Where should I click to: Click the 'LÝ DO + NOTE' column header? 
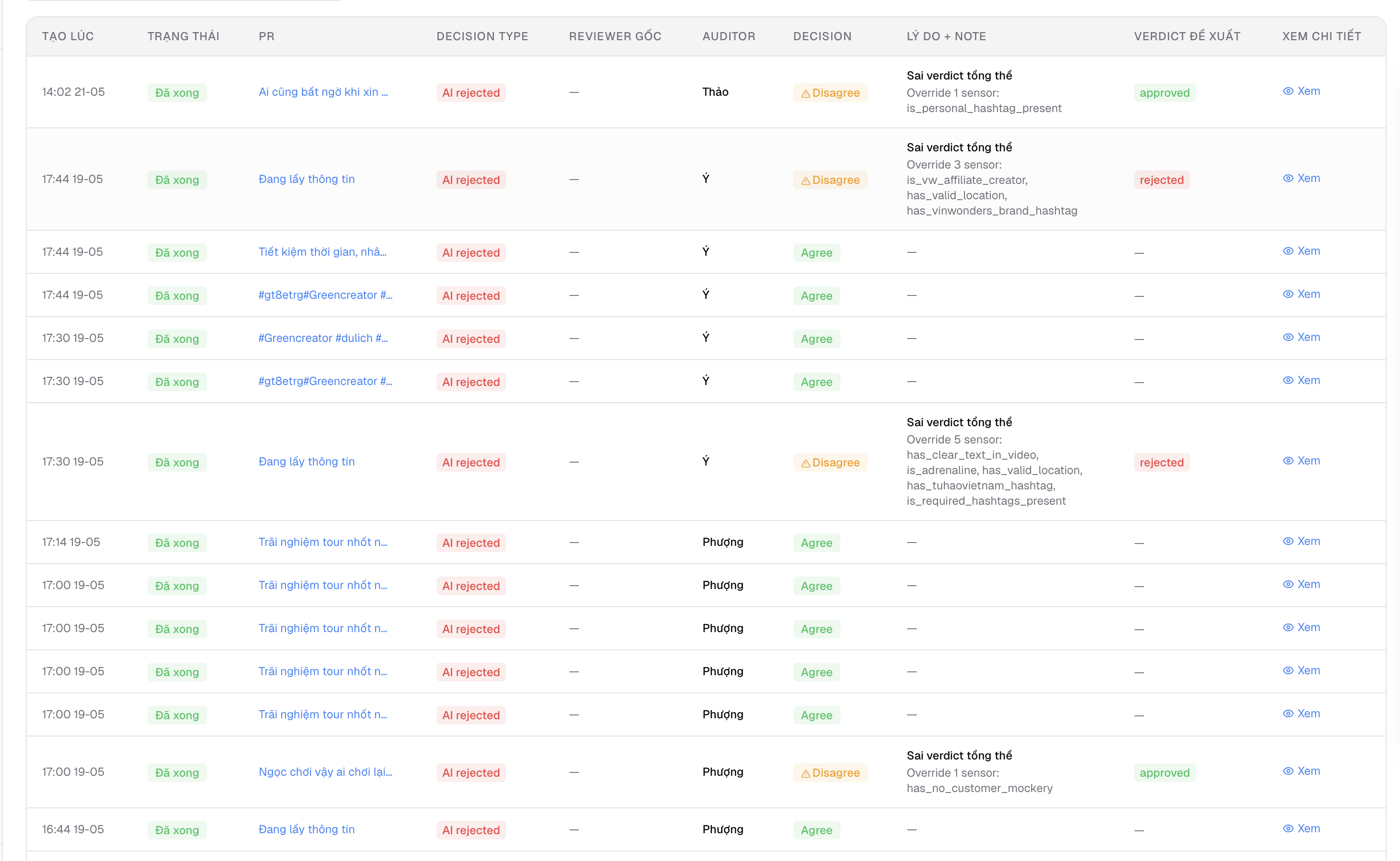(946, 36)
